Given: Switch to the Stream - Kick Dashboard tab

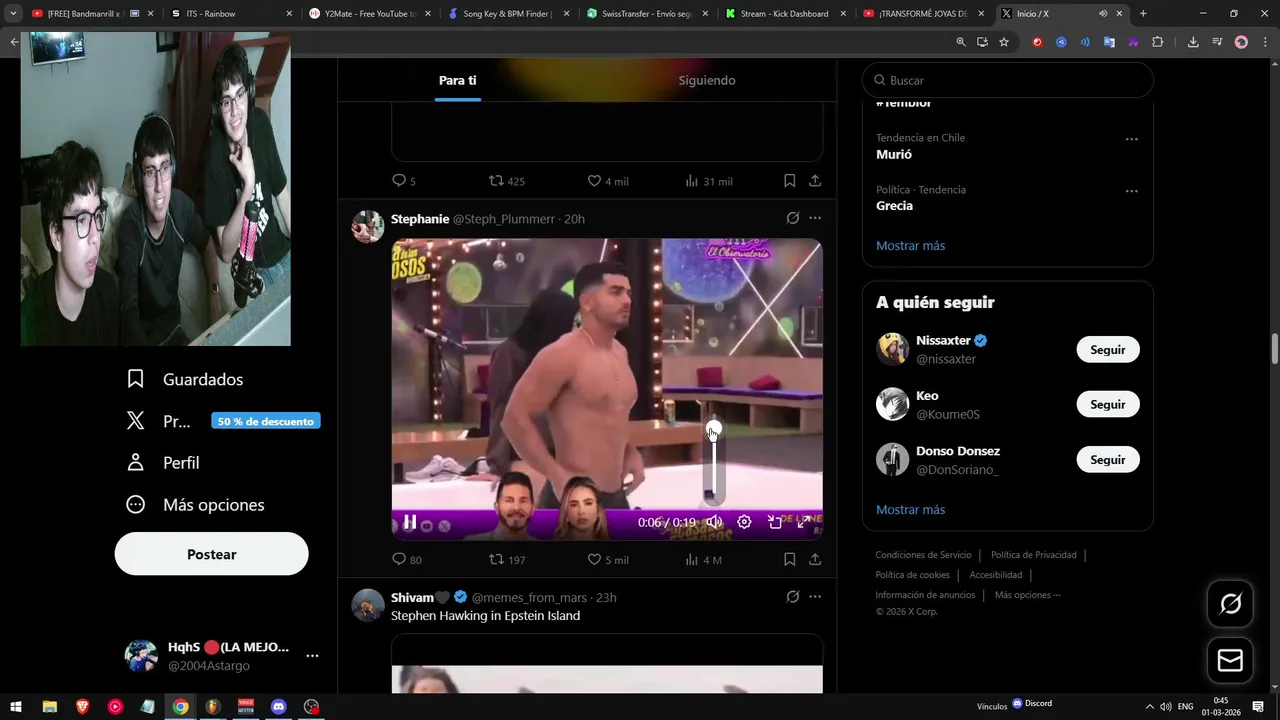Looking at the screenshot, I should [x=786, y=14].
